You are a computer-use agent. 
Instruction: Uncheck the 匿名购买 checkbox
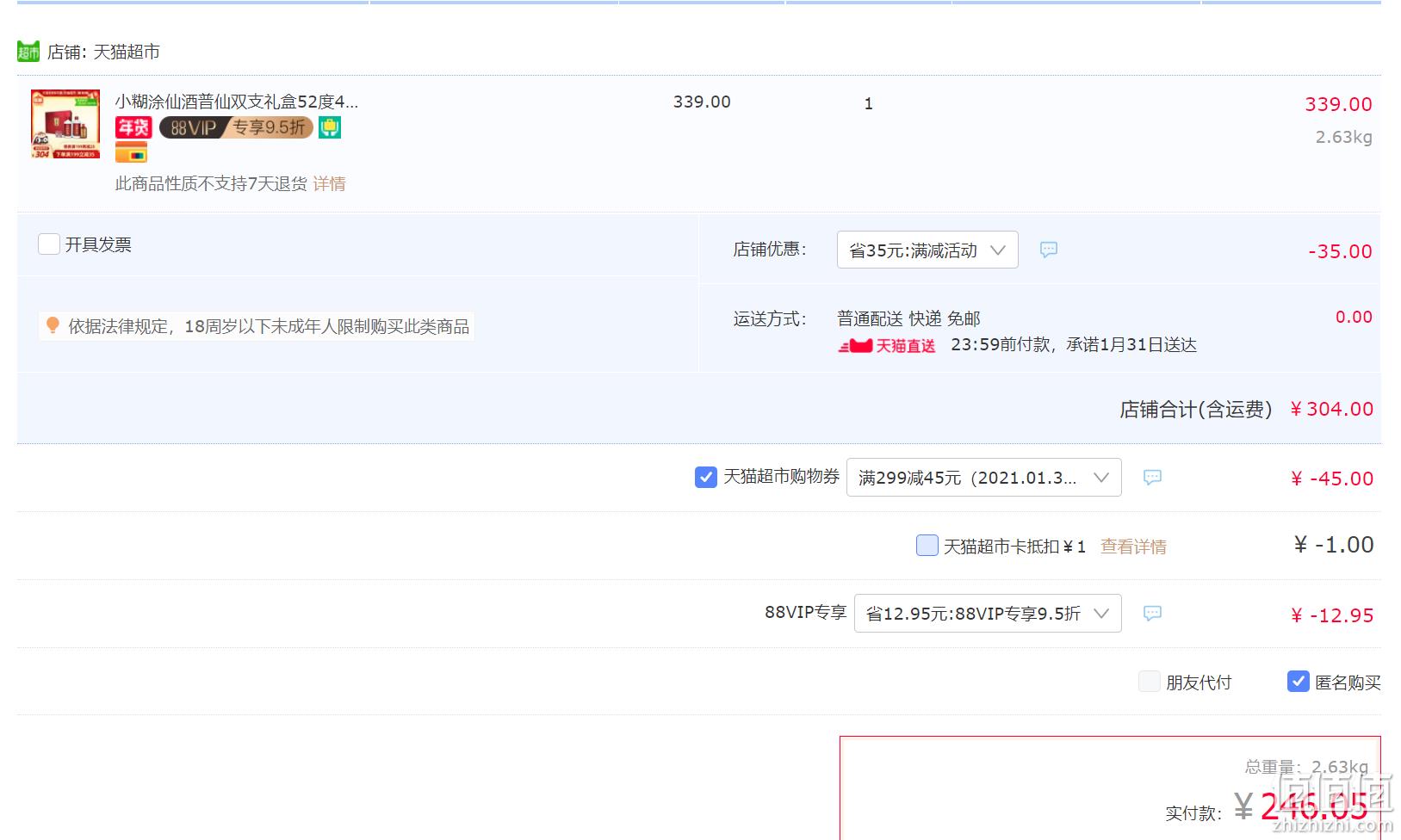click(x=1298, y=682)
